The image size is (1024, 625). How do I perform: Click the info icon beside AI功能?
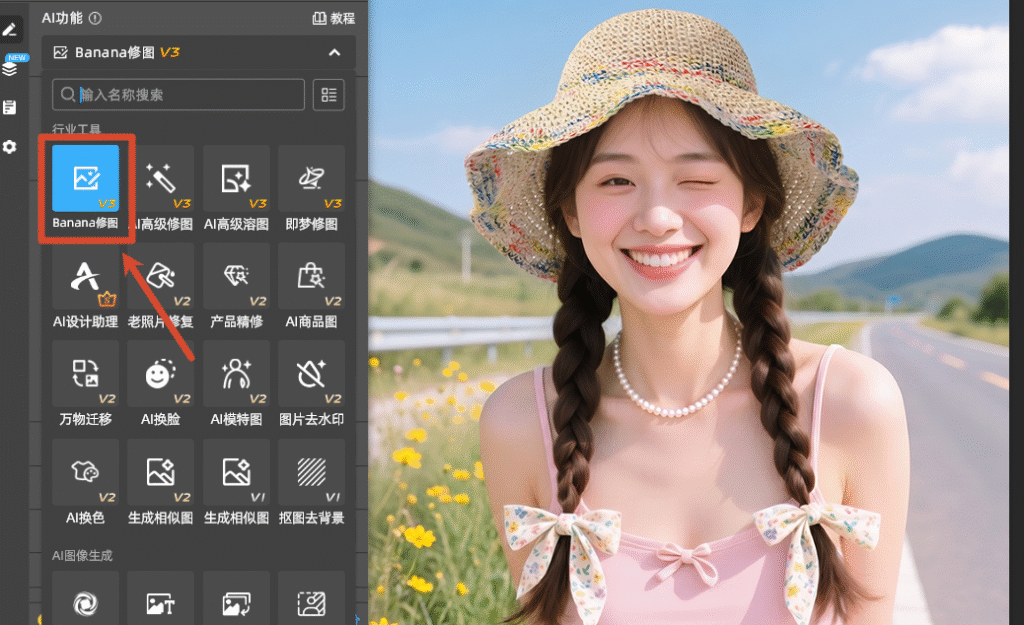point(95,18)
